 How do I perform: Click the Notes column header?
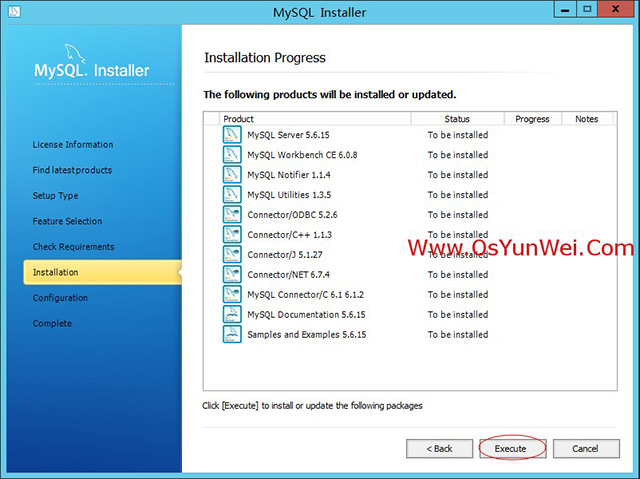pos(587,119)
